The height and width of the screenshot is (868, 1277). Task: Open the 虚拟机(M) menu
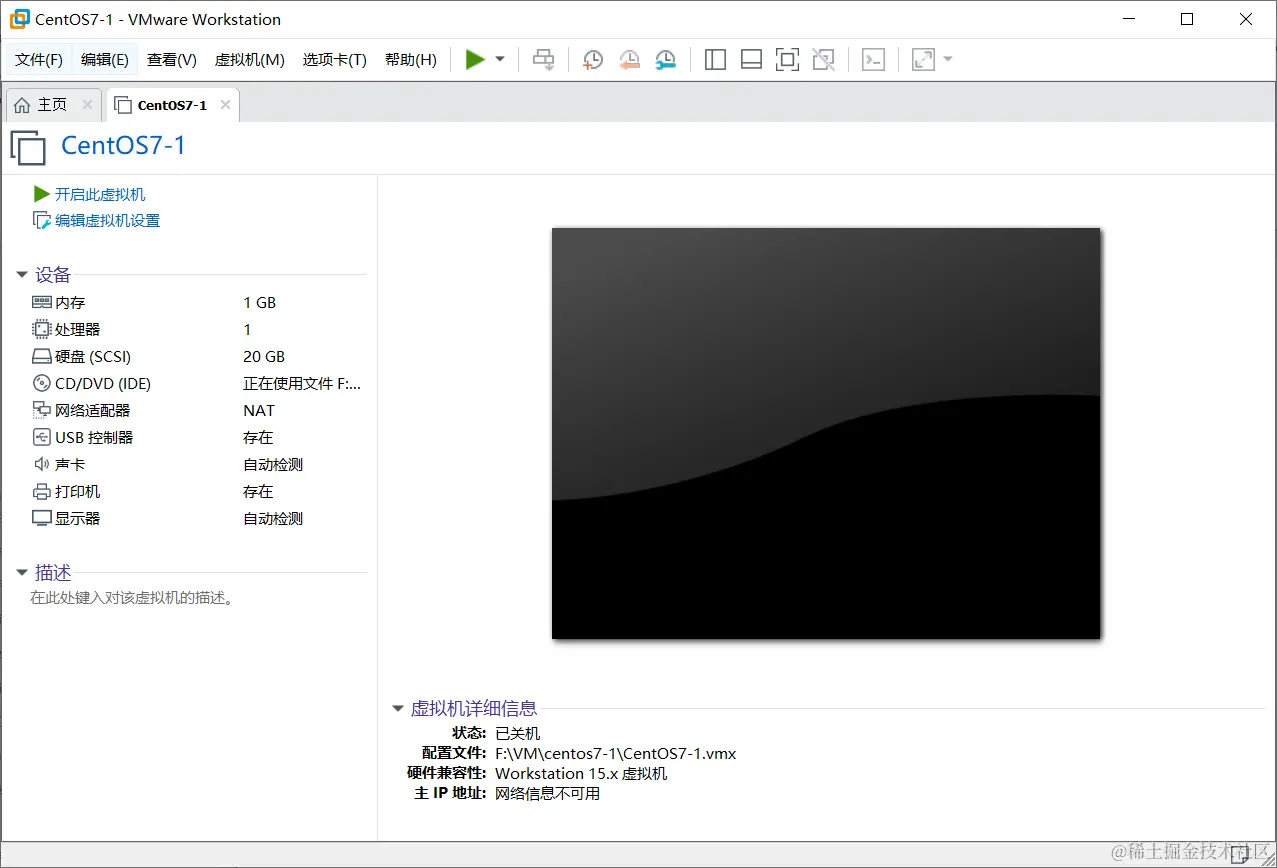tap(250, 60)
